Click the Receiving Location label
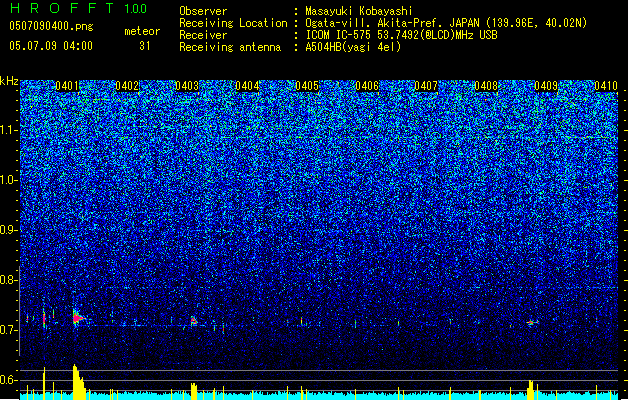Viewport: 629px width, 400px height. [x=233, y=23]
